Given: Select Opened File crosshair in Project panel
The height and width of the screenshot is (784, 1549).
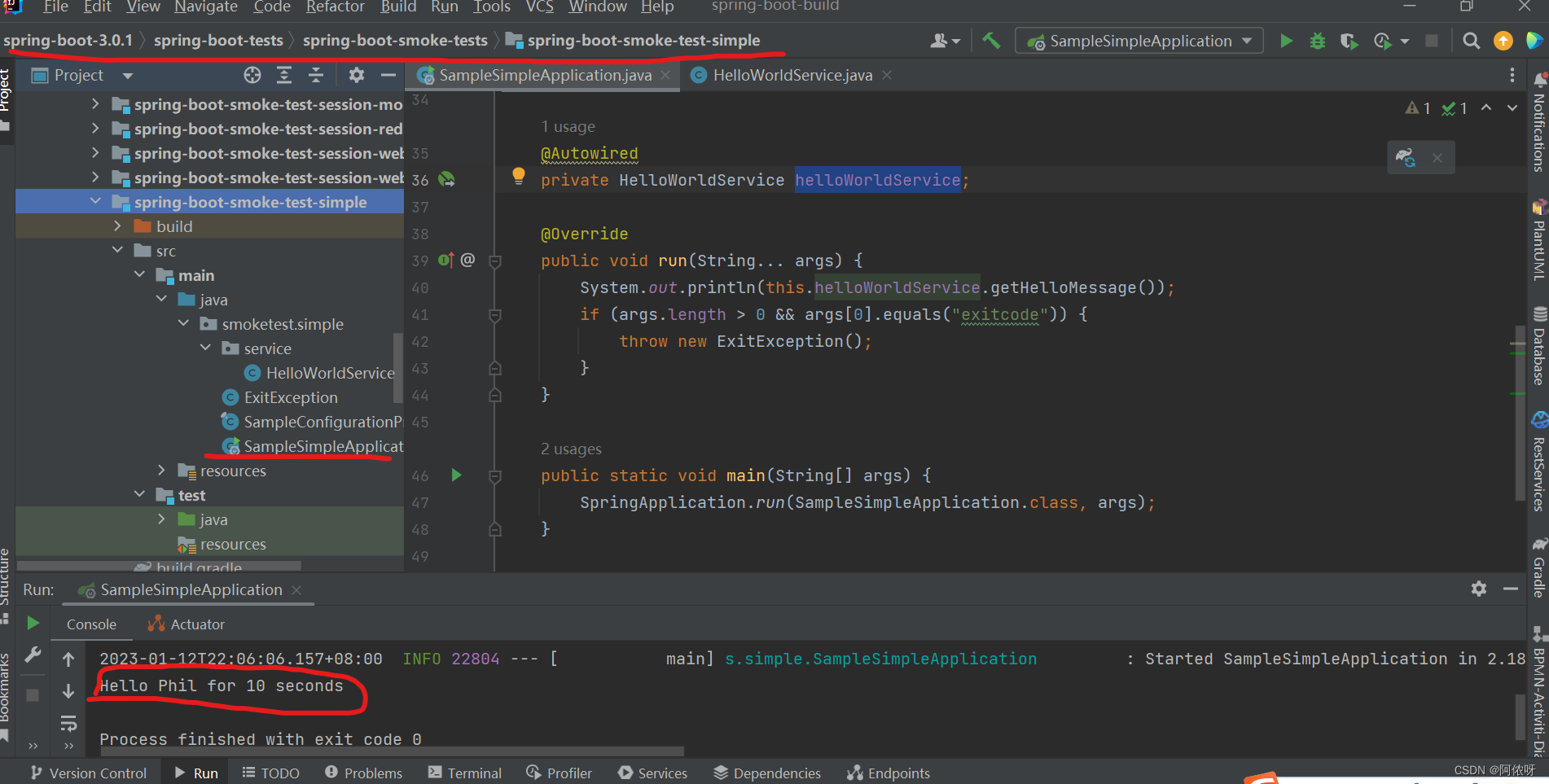Looking at the screenshot, I should point(252,75).
